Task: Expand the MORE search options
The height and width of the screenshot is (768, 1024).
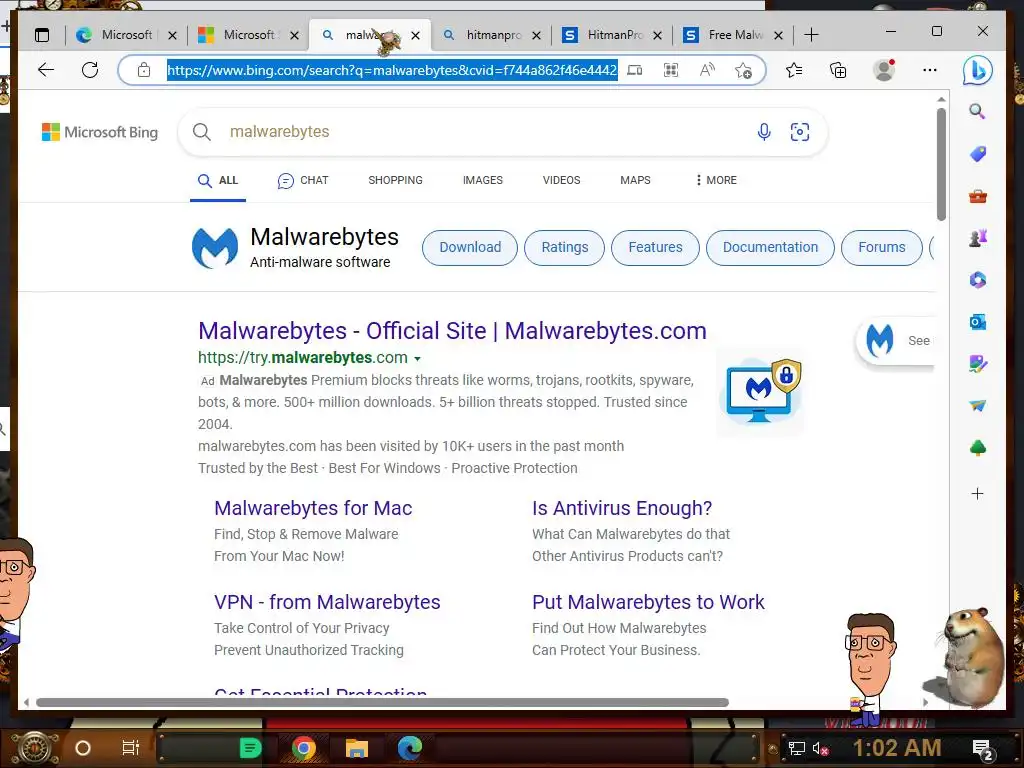Action: pyautogui.click(x=716, y=180)
